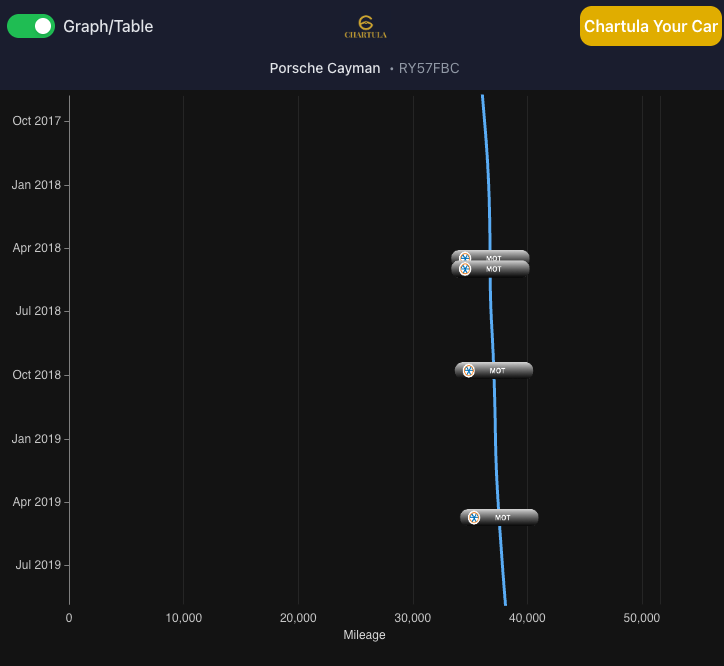This screenshot has width=724, height=666.
Task: Click the Graph/Table label text
Action: (x=108, y=26)
